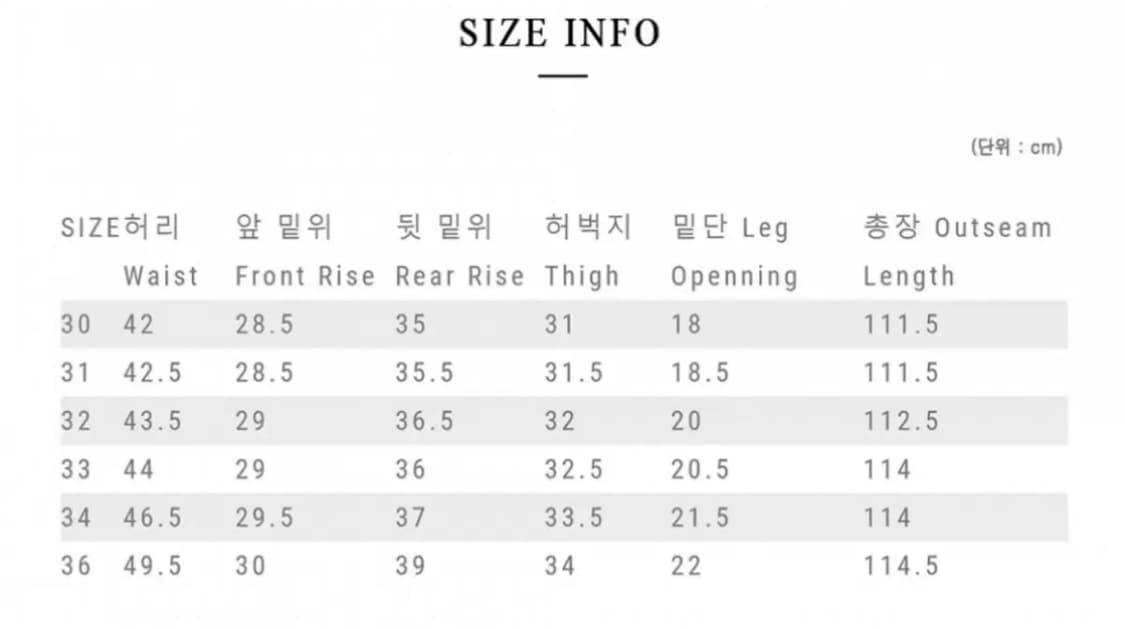
Task: Click rear rise value 35.5
Action: (x=424, y=373)
